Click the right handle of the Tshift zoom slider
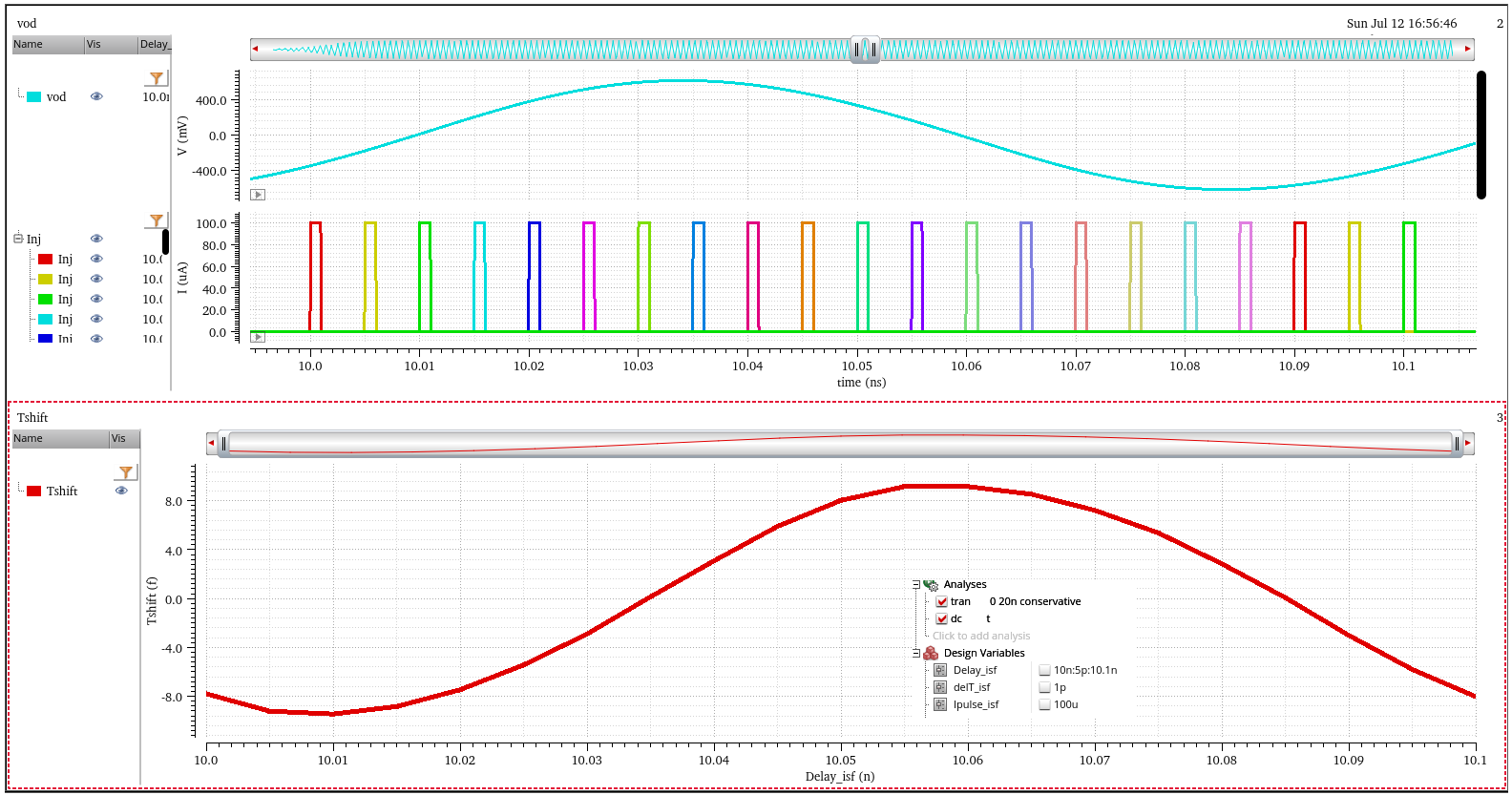Viewport: 1512px width, 795px height. 1457,443
